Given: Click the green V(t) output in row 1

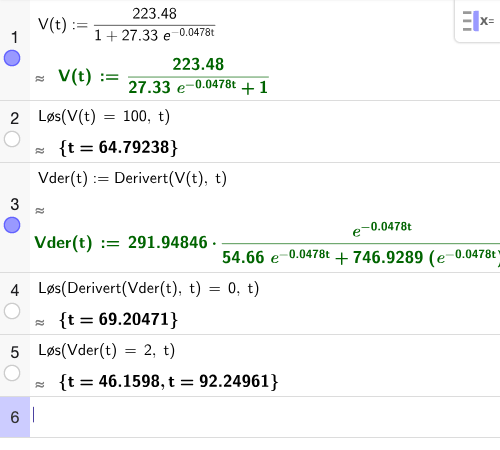Looking at the screenshot, I should point(163,76).
